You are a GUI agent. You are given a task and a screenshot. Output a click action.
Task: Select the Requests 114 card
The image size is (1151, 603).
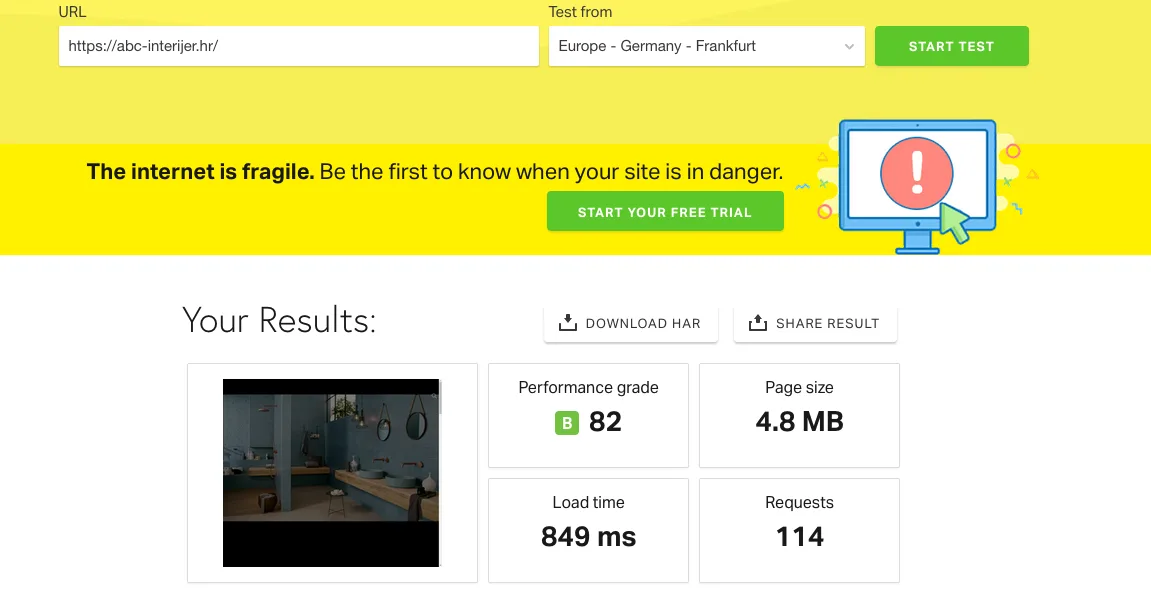tap(799, 530)
